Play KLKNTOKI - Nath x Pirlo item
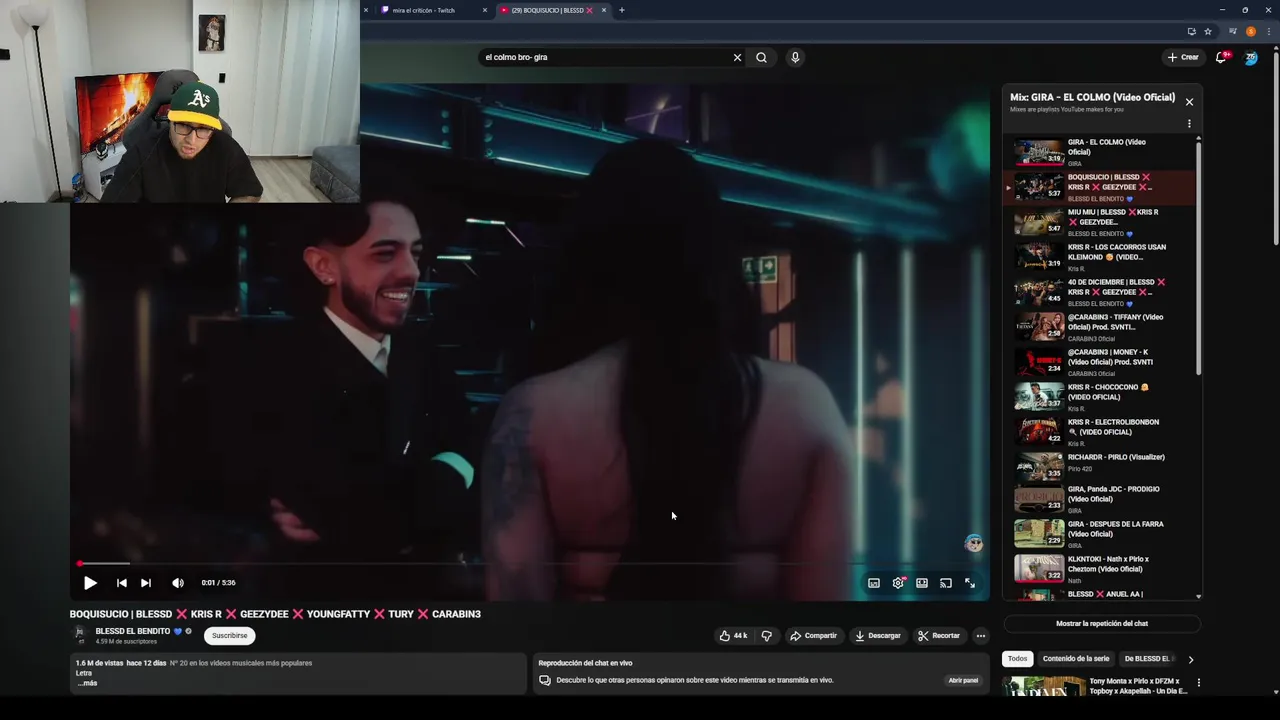Screen dimensions: 1280x720 click(1100, 569)
